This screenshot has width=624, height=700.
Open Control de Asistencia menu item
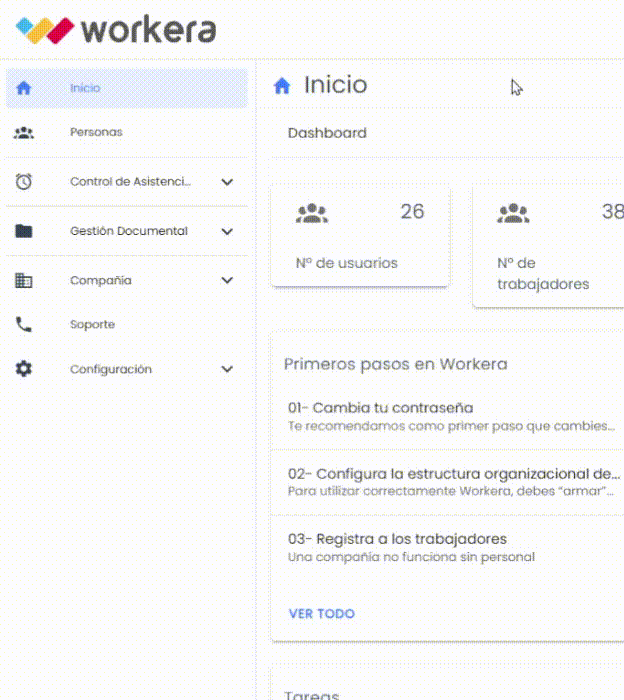tap(127, 182)
